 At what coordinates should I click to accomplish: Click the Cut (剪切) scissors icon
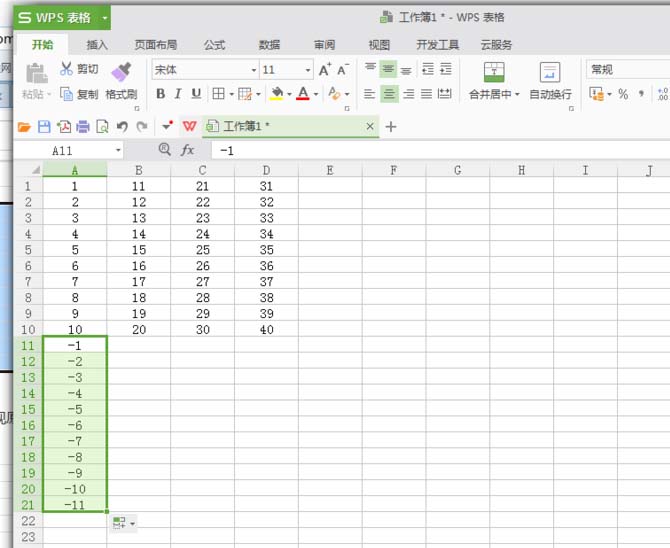(66, 68)
